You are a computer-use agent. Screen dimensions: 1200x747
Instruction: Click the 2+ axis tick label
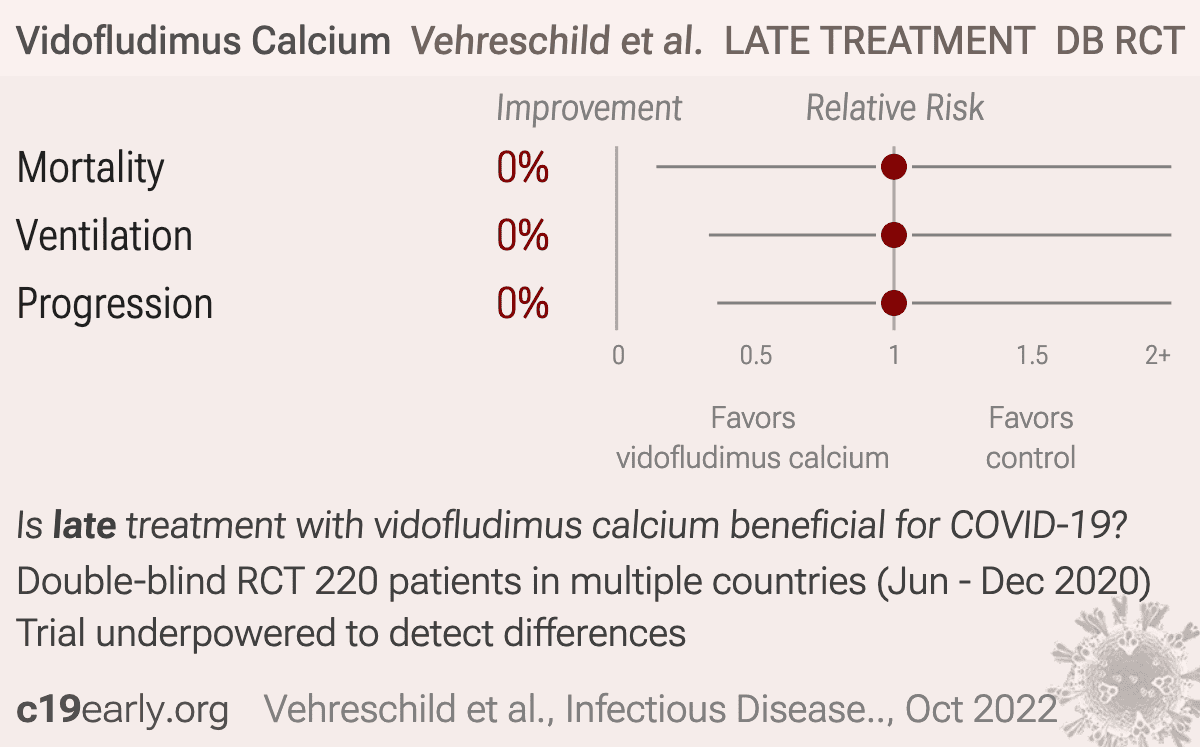1158,355
